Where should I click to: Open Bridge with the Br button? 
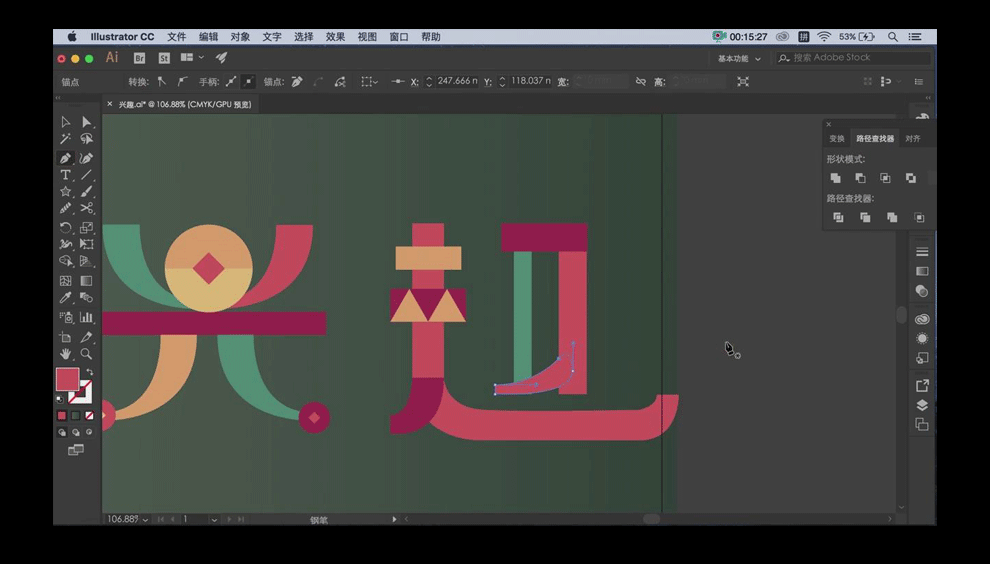[x=140, y=59]
